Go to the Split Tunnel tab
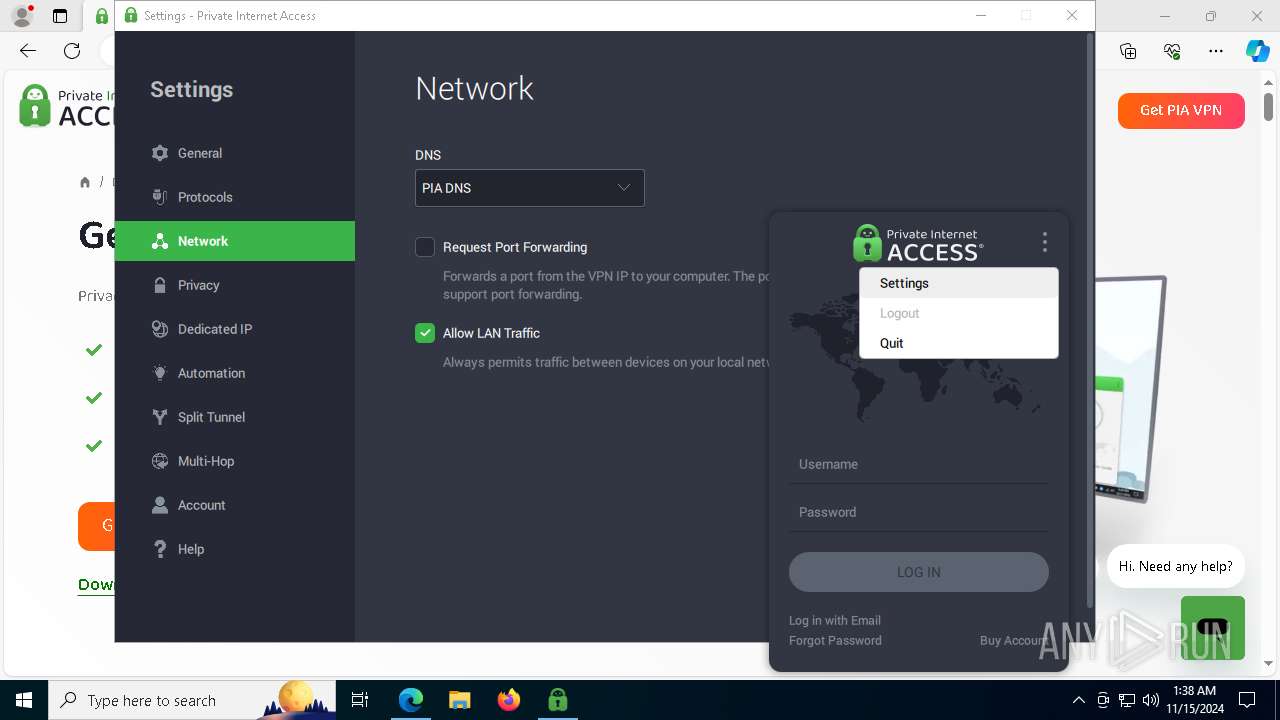1280x720 pixels. (235, 417)
